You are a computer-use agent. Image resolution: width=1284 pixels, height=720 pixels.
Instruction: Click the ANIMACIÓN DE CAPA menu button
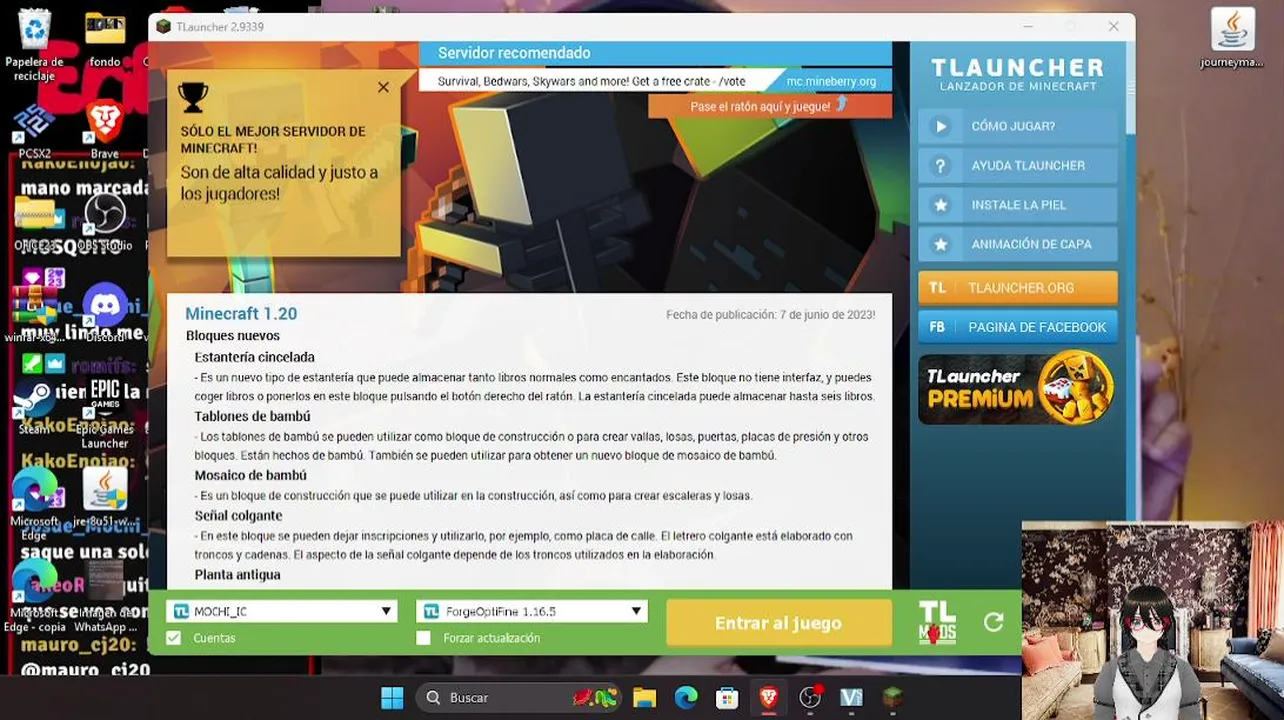click(1017, 244)
